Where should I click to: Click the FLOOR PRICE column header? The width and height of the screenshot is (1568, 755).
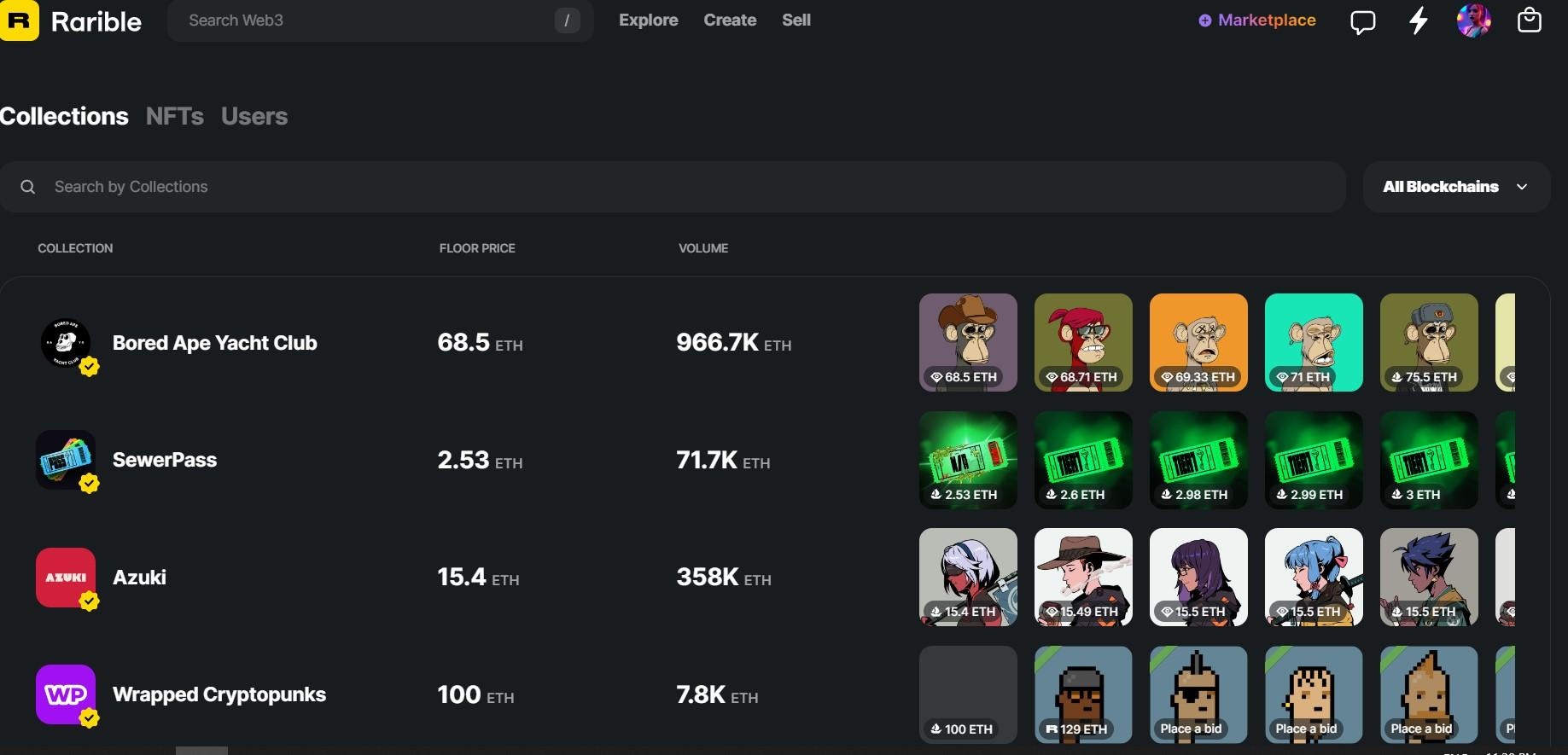coord(477,248)
